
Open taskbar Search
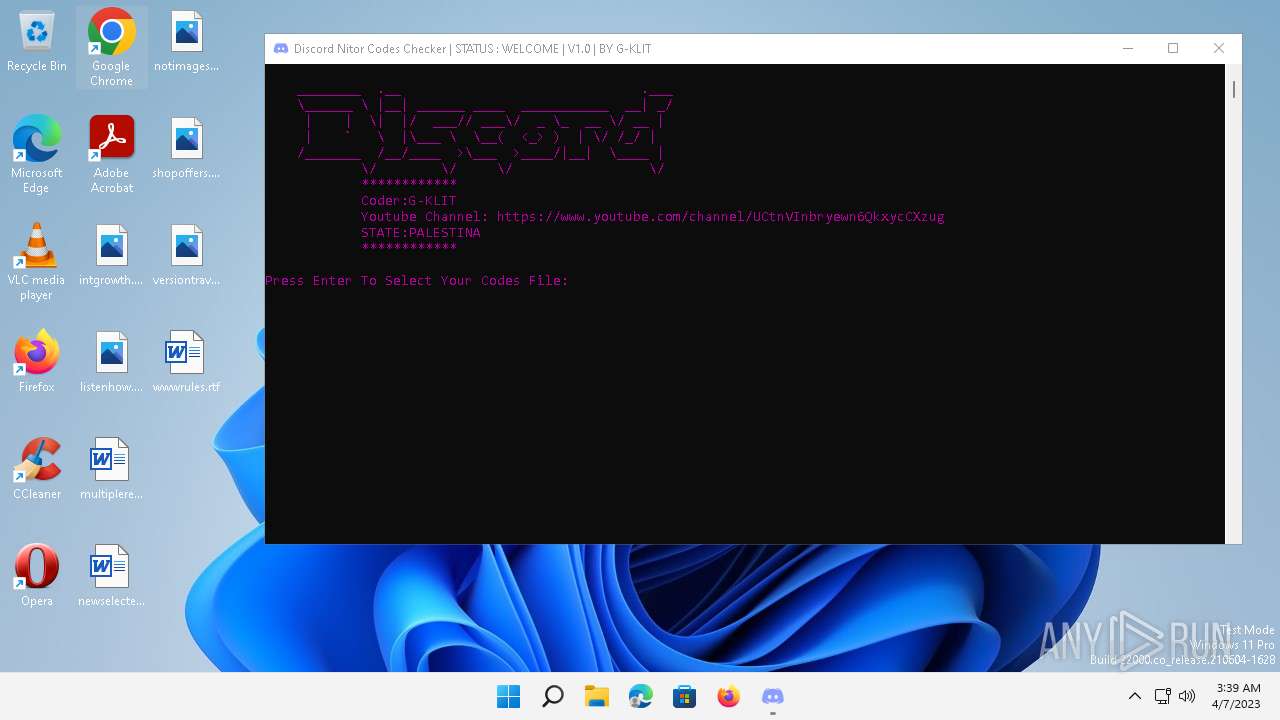pyautogui.click(x=552, y=696)
